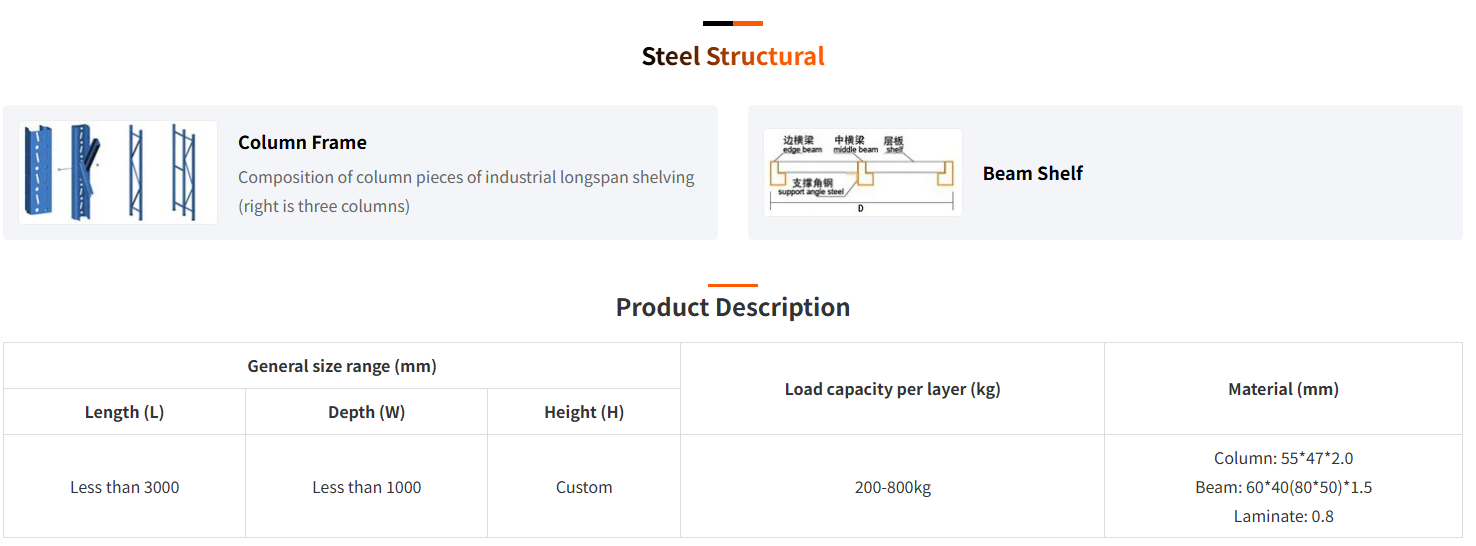This screenshot has height=546, width=1476.
Task: Select the Length (L) column header
Action: tap(124, 412)
